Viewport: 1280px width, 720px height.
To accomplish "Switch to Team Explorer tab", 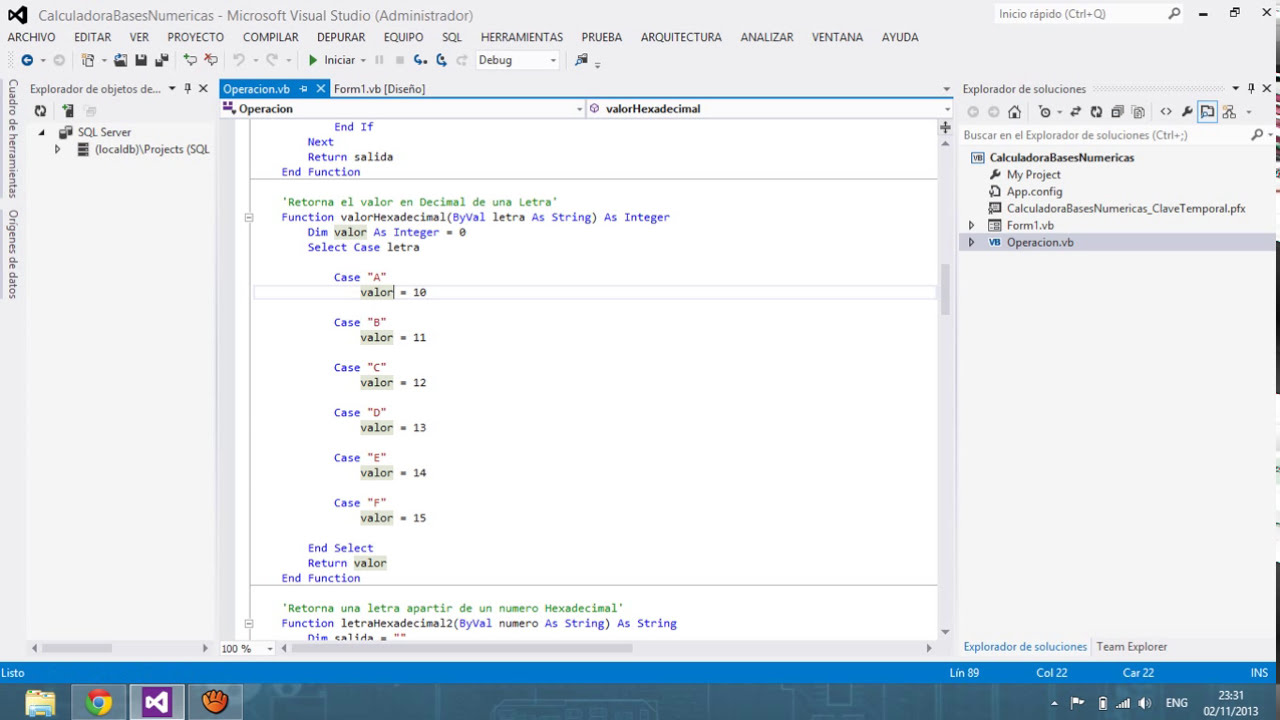I will point(1131,647).
